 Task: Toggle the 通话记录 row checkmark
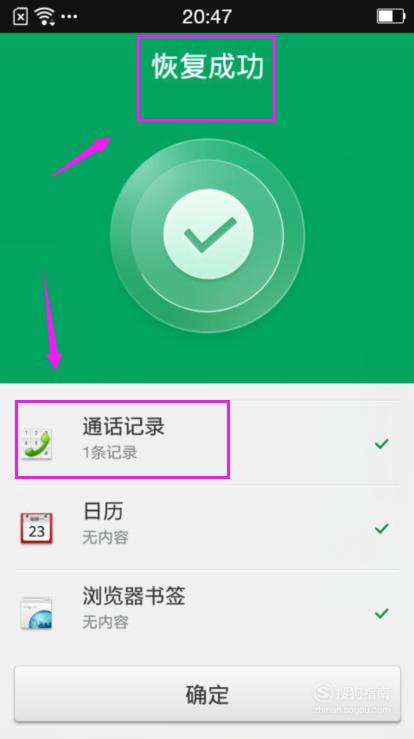[381, 443]
